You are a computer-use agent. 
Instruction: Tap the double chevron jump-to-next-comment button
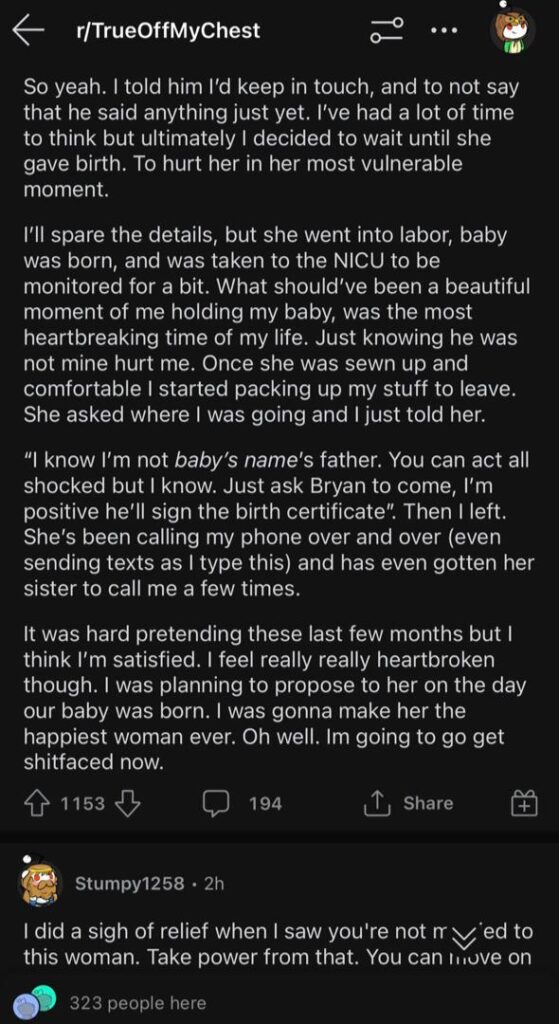[466, 939]
